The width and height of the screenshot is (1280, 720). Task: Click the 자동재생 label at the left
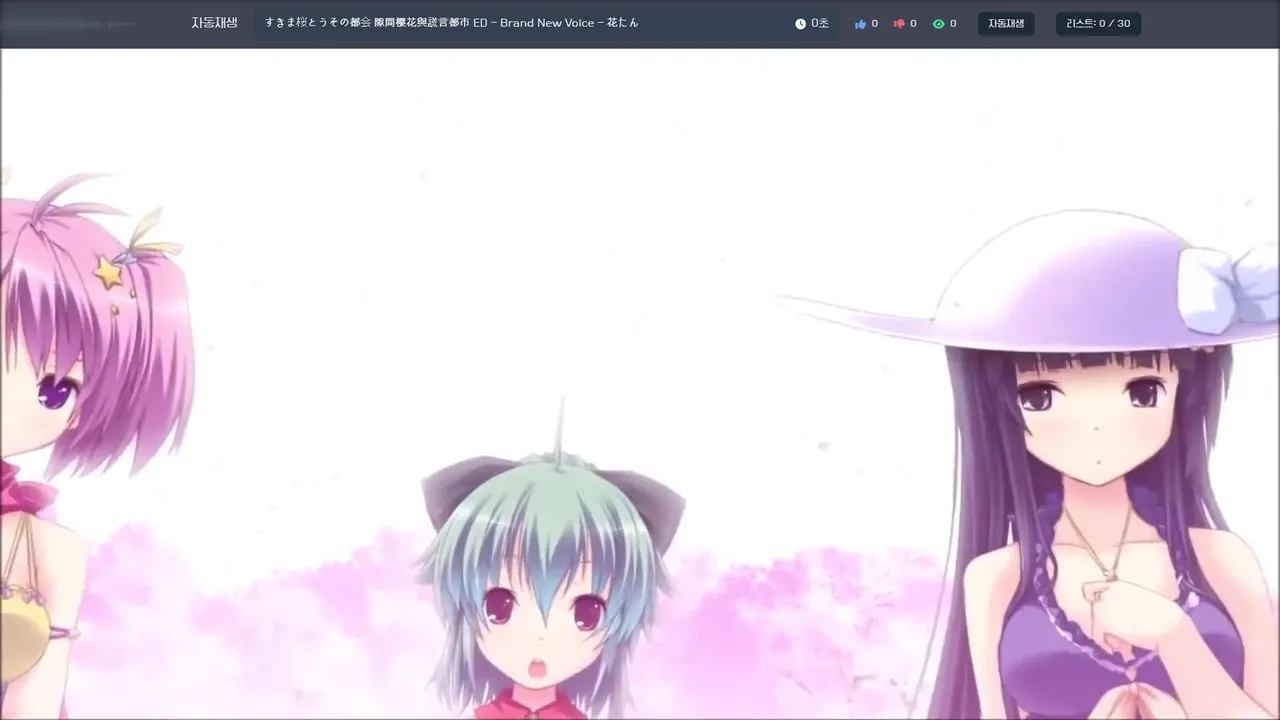click(x=214, y=23)
